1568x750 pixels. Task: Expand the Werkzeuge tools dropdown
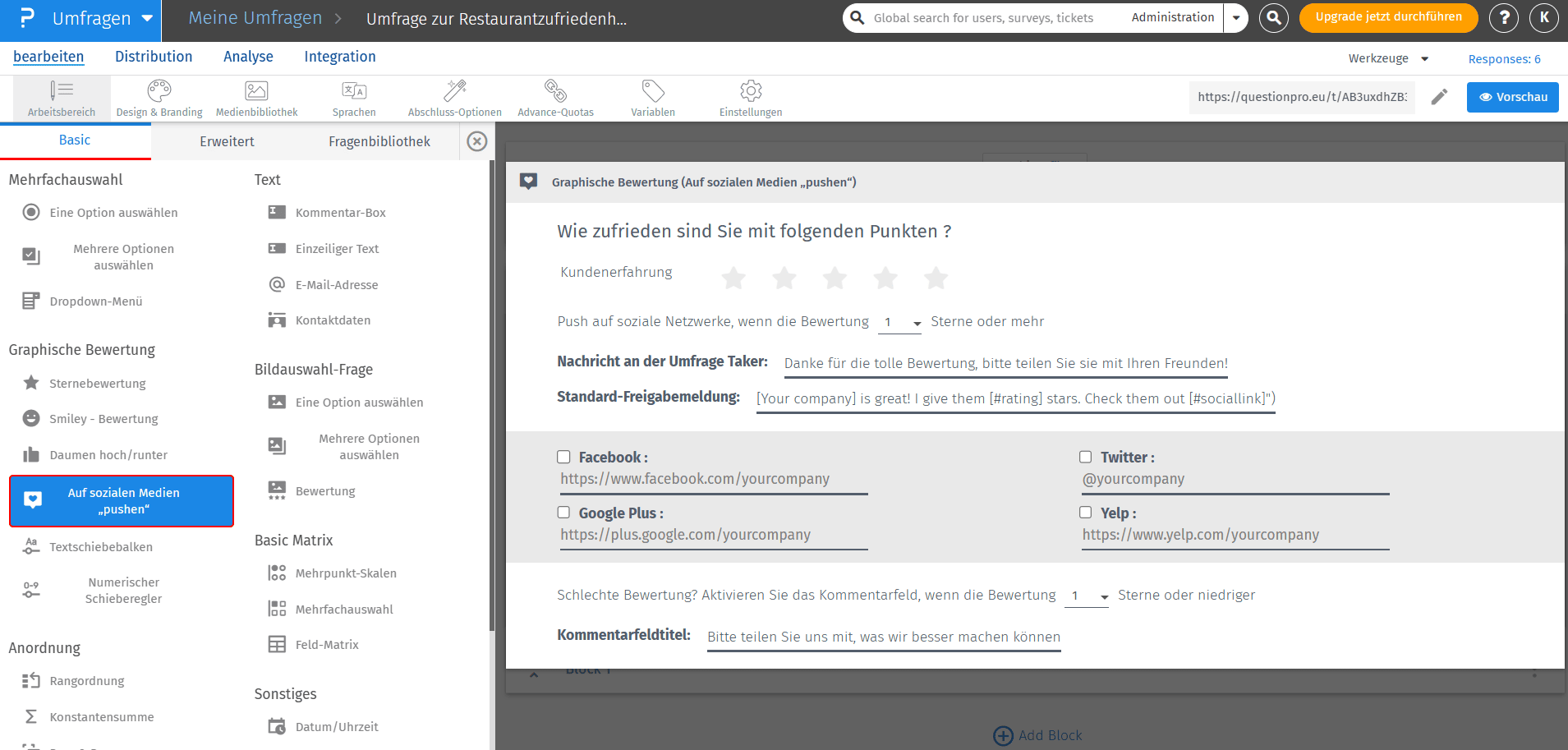(1388, 58)
